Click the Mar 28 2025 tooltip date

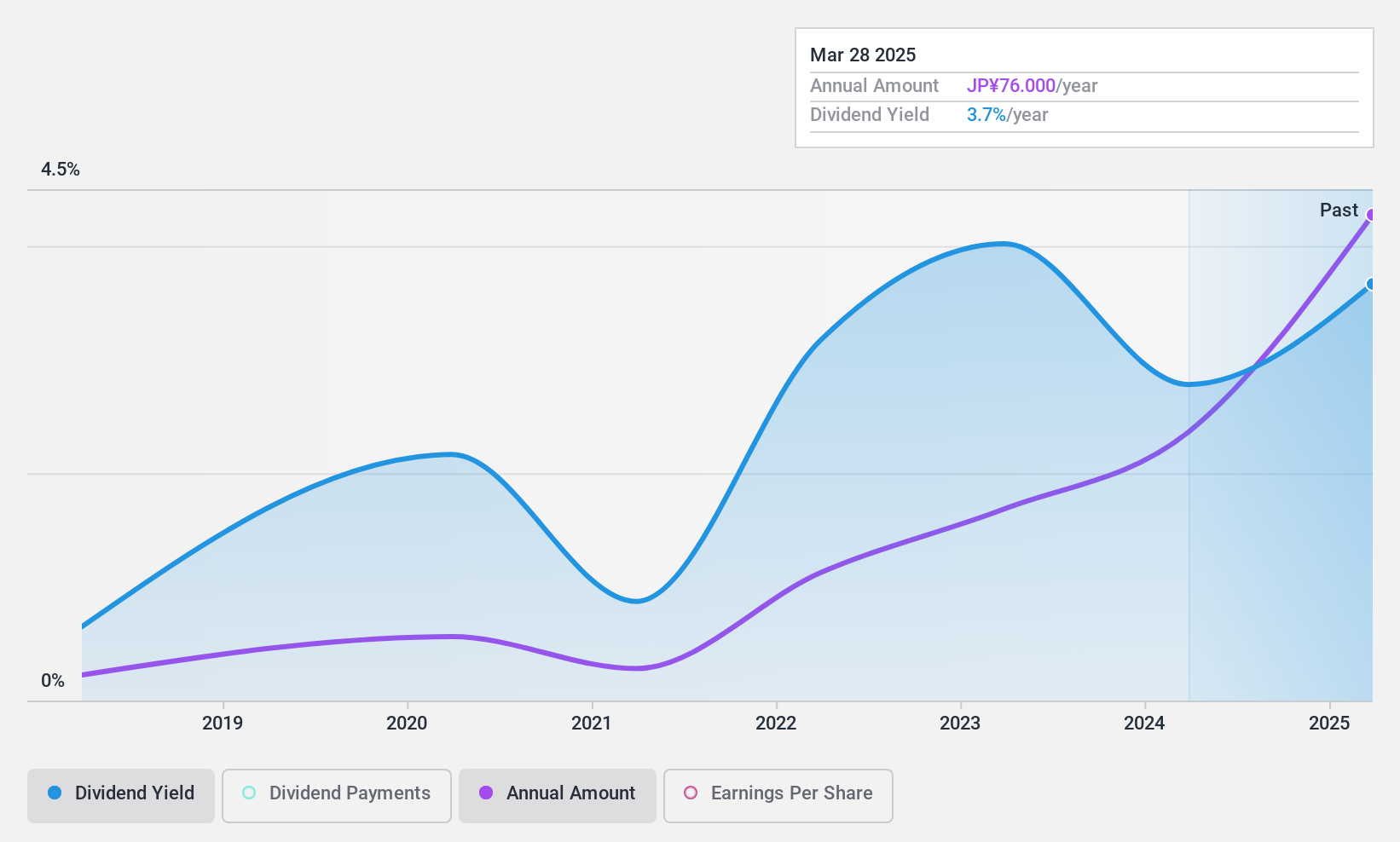tap(863, 55)
